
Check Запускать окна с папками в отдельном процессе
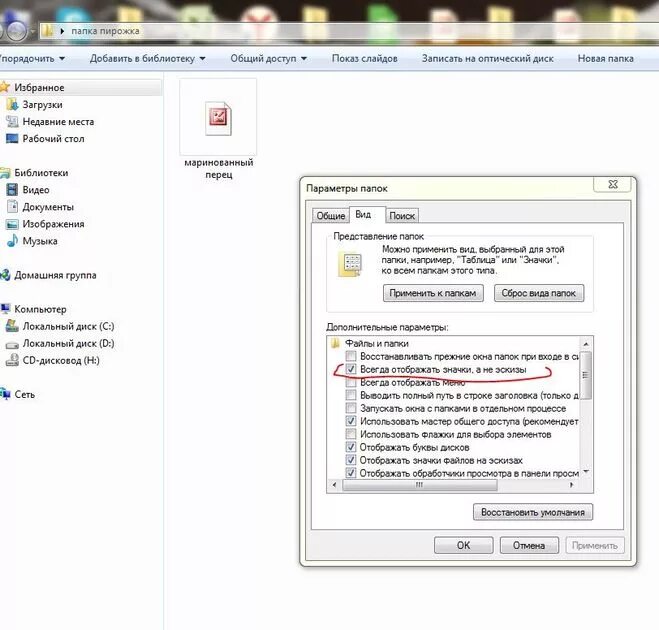351,408
